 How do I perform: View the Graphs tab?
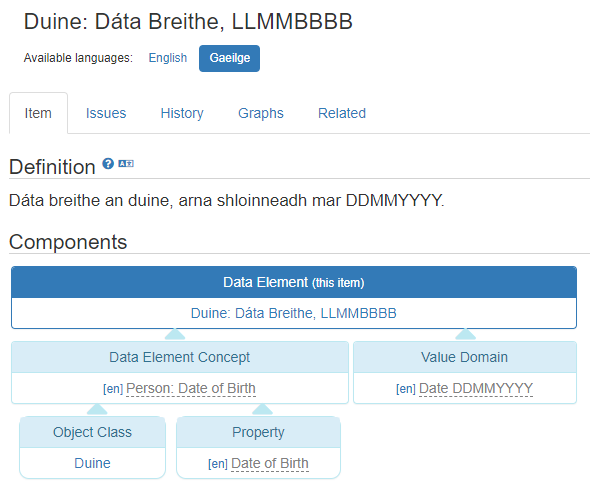(x=261, y=113)
